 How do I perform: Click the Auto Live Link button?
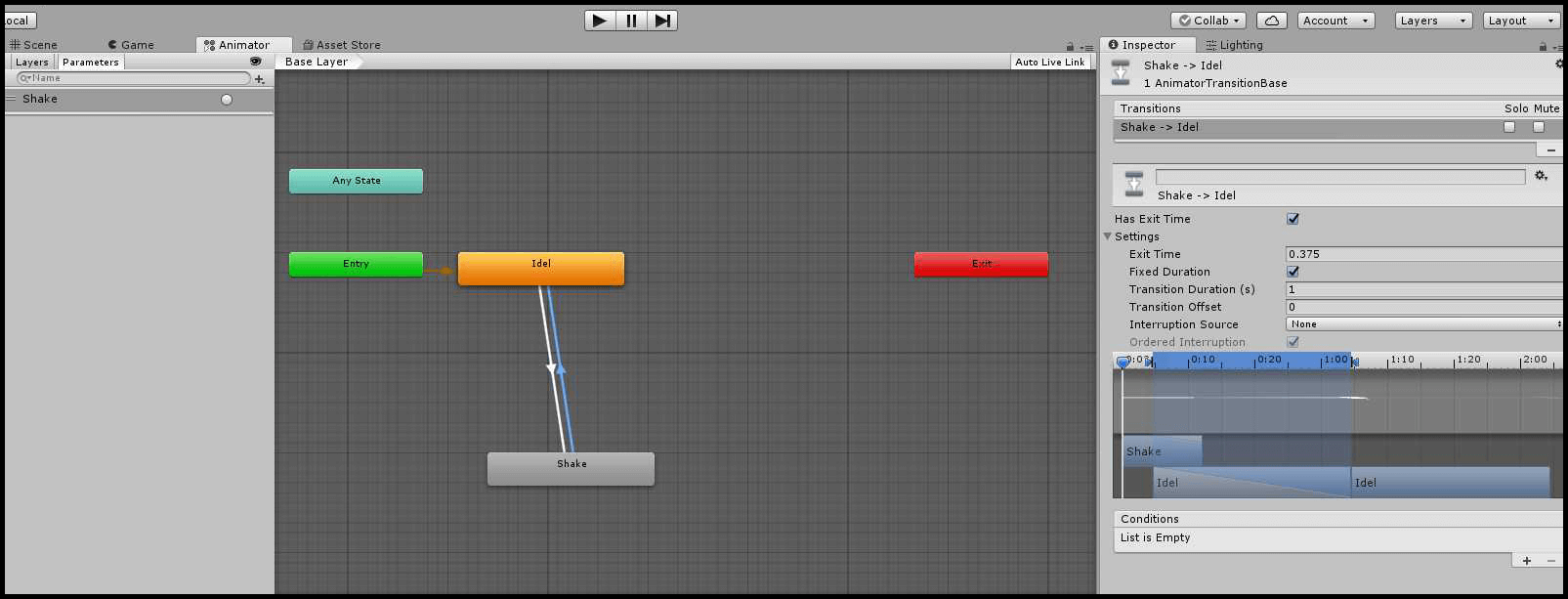click(1049, 62)
